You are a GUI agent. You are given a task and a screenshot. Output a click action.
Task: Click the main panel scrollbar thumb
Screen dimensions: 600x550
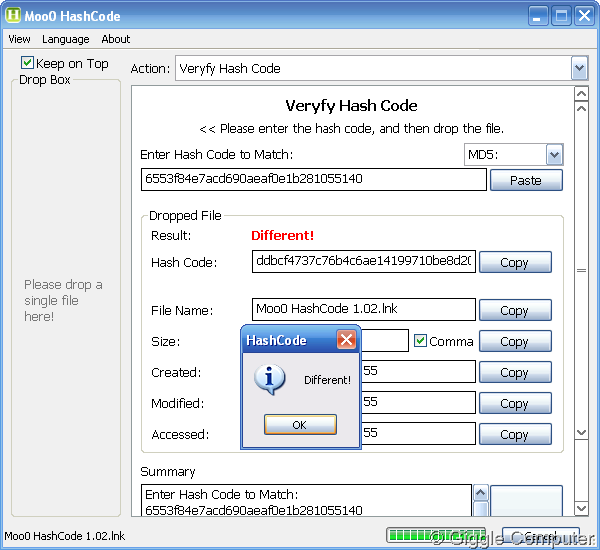pyautogui.click(x=581, y=270)
